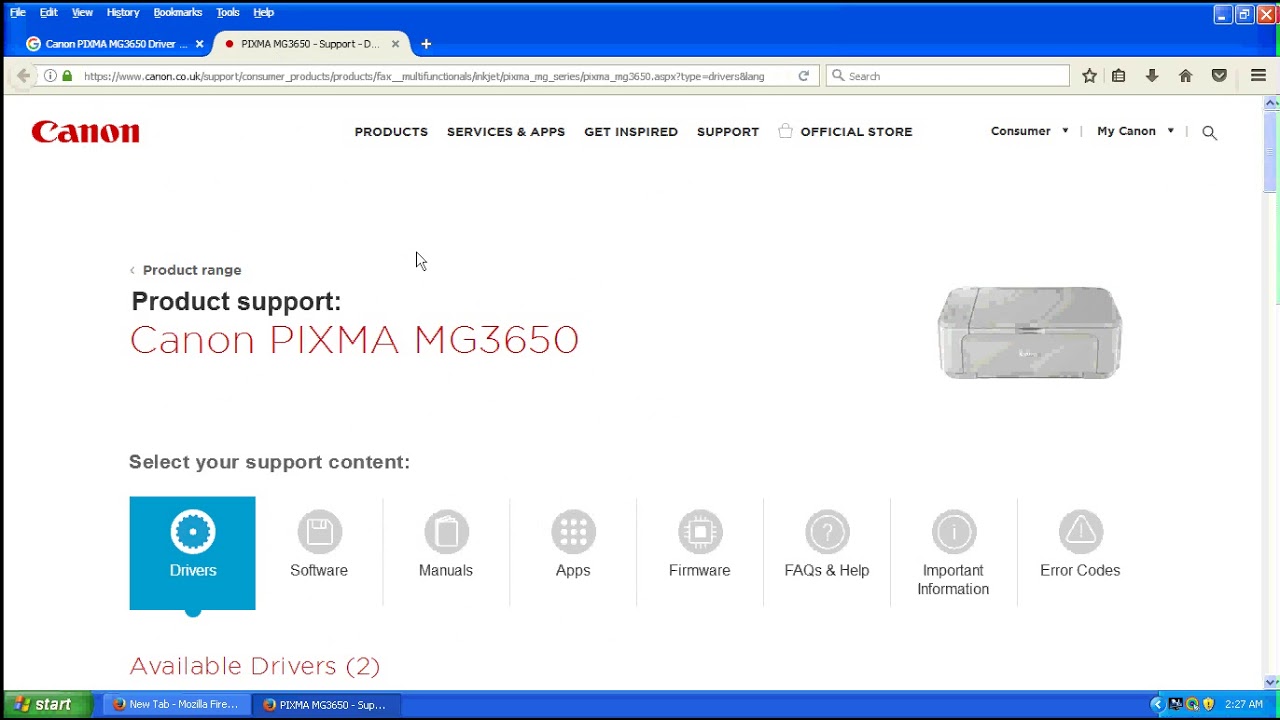The height and width of the screenshot is (720, 1280).
Task: Open the Firefox hamburger menu
Action: point(1258,76)
